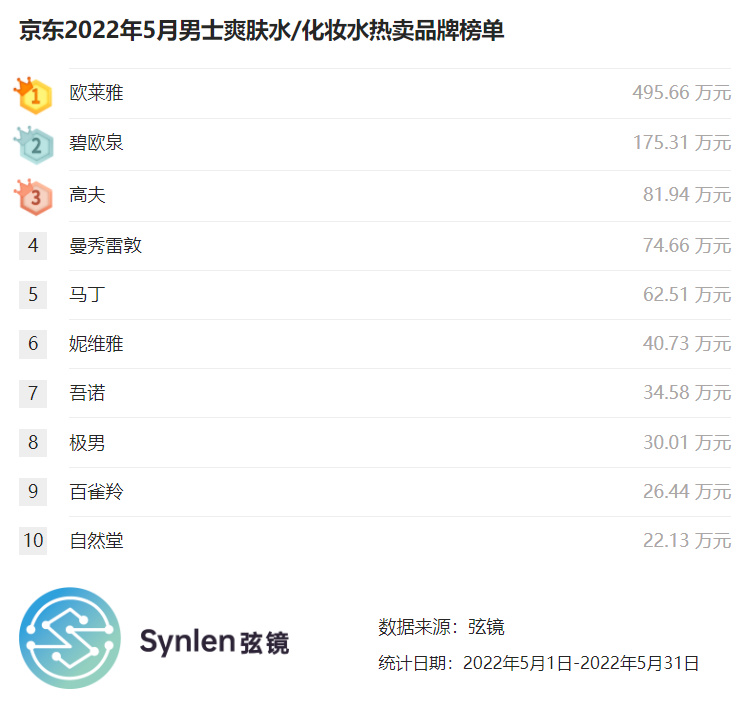Select brand name 曼秀雷敦

coord(105,245)
